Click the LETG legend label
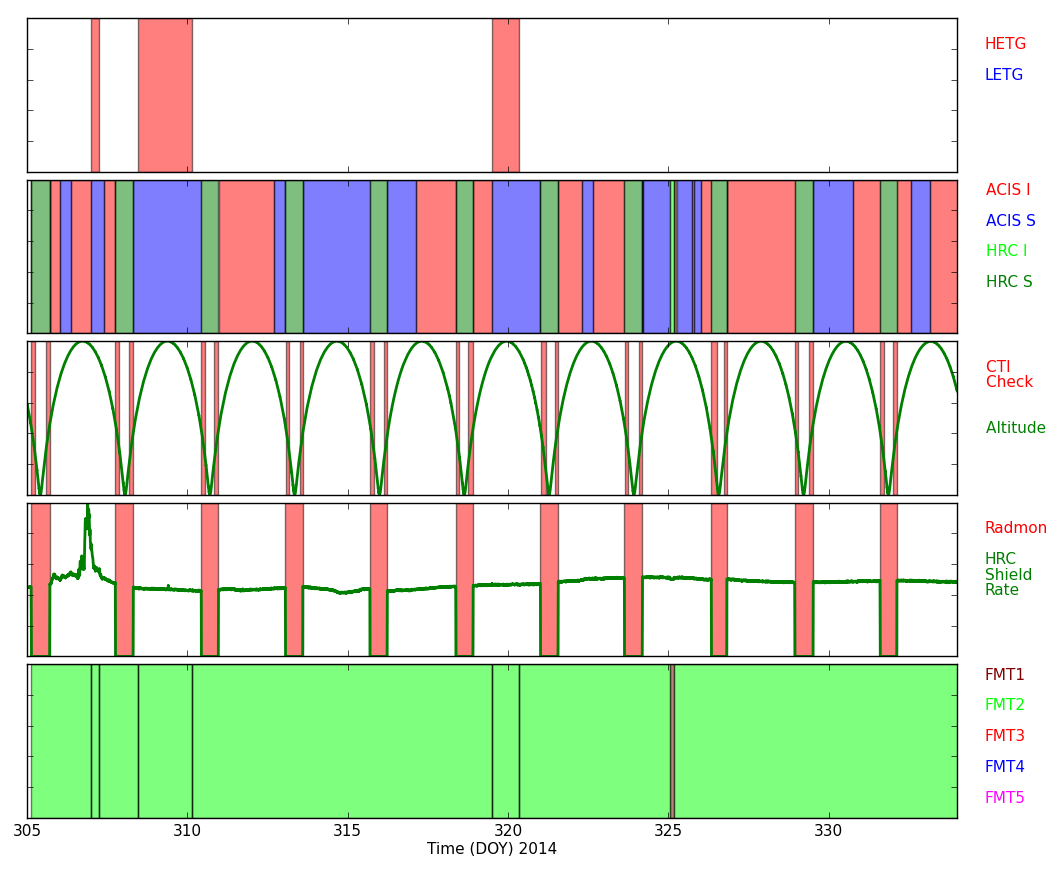 (1003, 76)
